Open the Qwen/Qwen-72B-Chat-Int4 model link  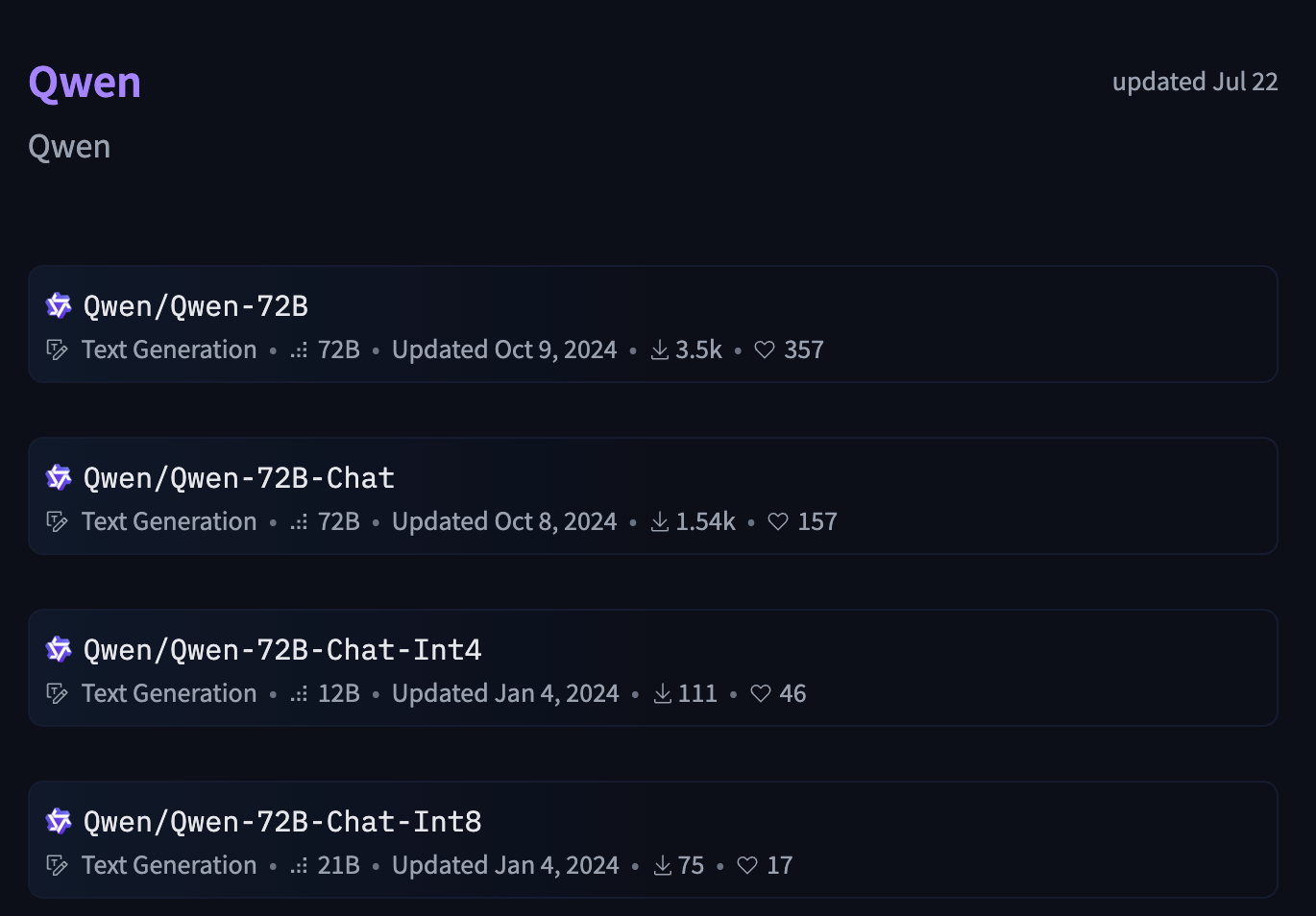(282, 650)
